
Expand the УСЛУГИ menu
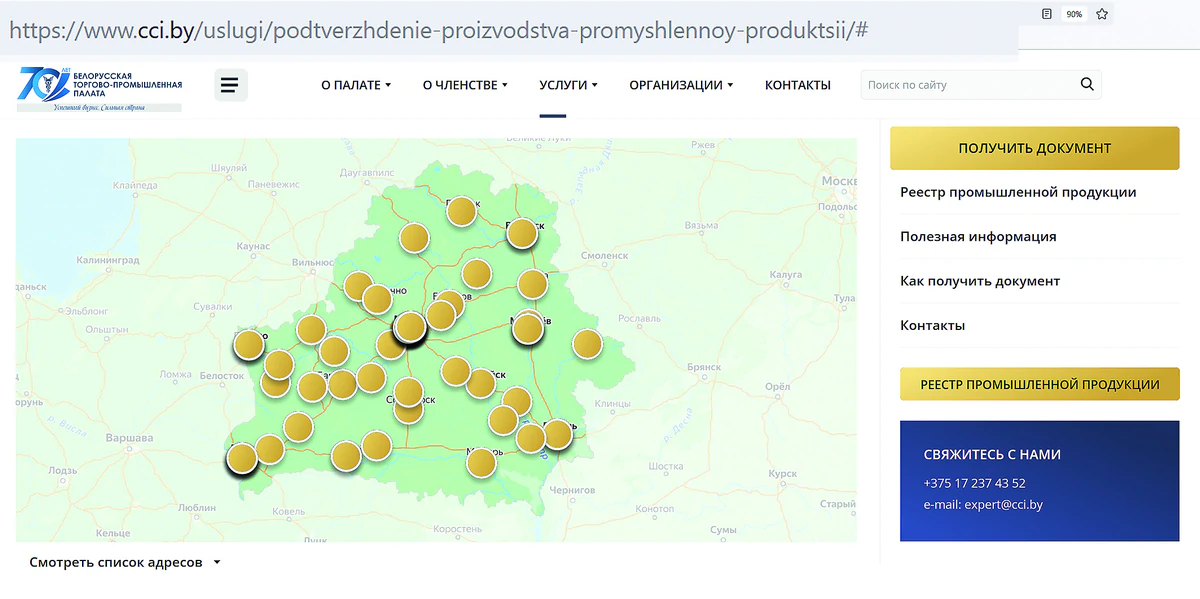[x=568, y=85]
